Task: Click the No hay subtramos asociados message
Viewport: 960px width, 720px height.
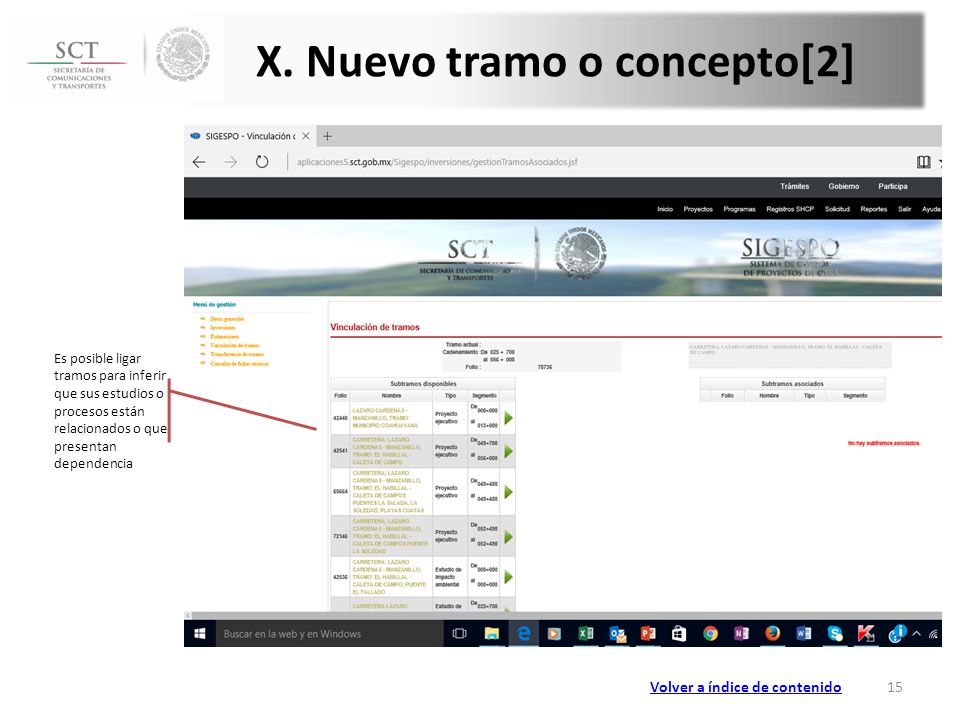Action: [883, 443]
